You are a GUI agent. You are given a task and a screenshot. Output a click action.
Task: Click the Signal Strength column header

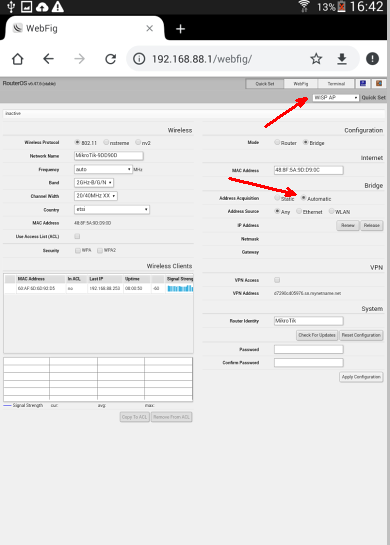pyautogui.click(x=179, y=279)
